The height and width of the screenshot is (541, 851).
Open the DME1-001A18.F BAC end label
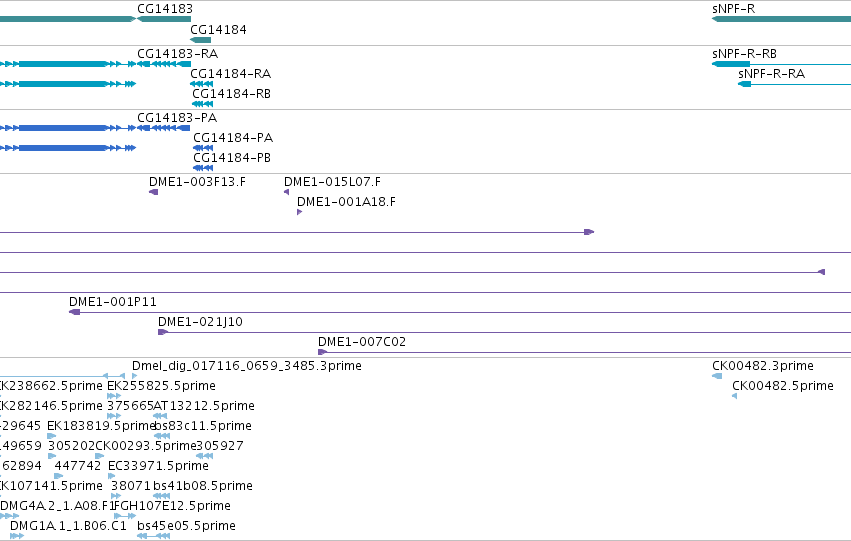tap(346, 202)
